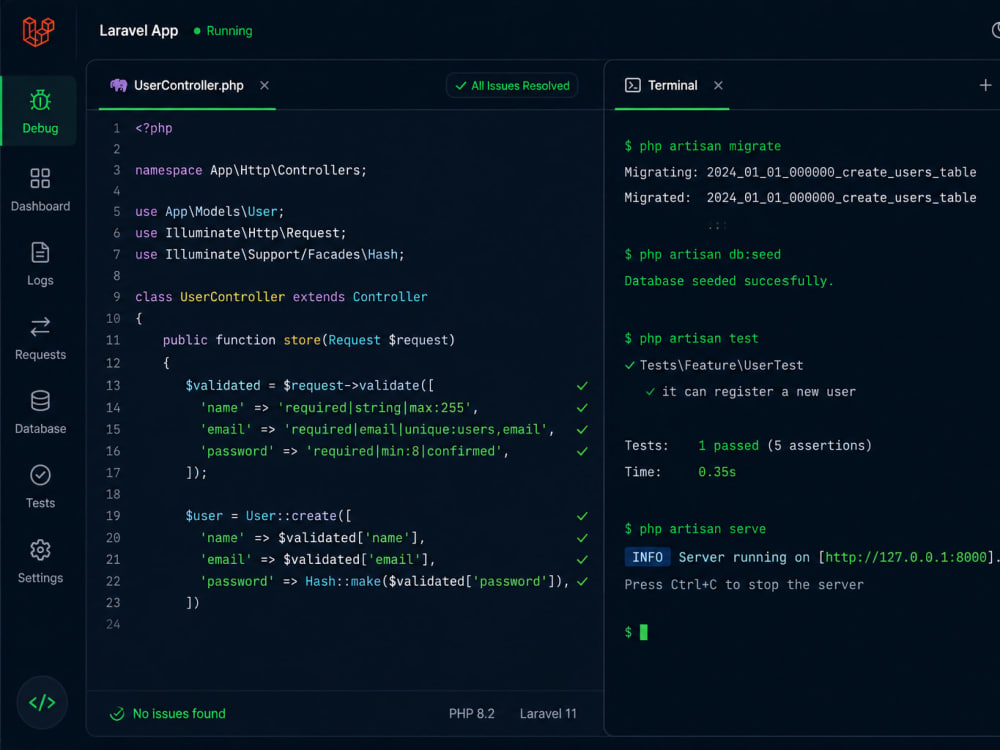Click the green Running status dot

pyautogui.click(x=197, y=31)
